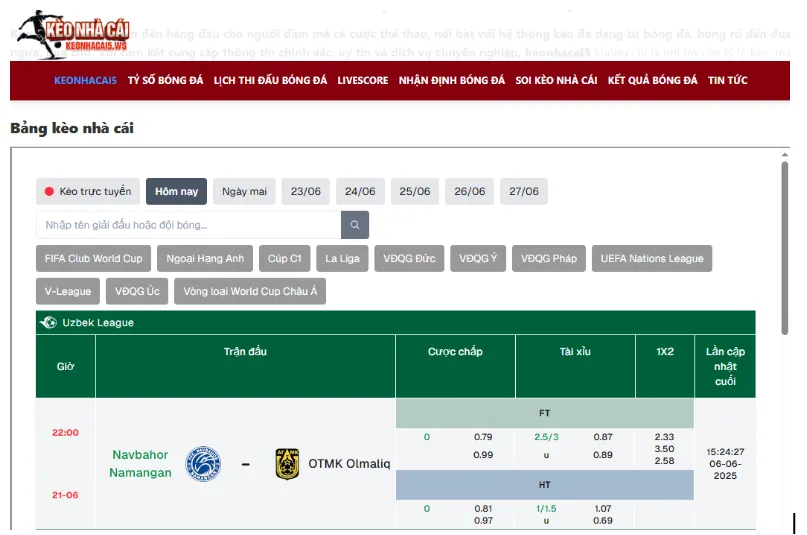
Task: Click the OTMK Olmaliq club crest
Action: [287, 463]
